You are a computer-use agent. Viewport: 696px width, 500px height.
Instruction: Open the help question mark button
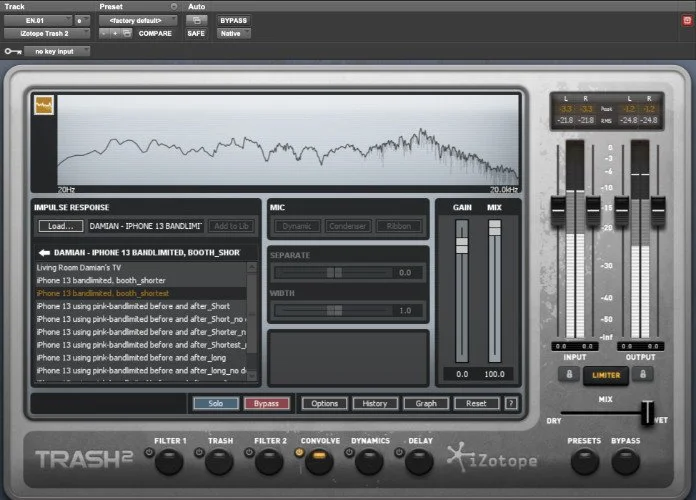[x=511, y=403]
